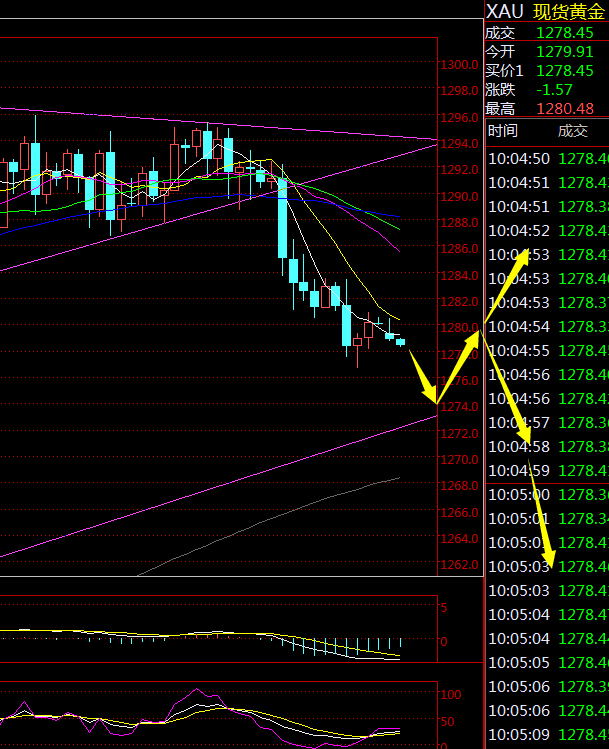This screenshot has width=609, height=749.
Task: Select the tick row at 10:04:57
Action: 547,423
